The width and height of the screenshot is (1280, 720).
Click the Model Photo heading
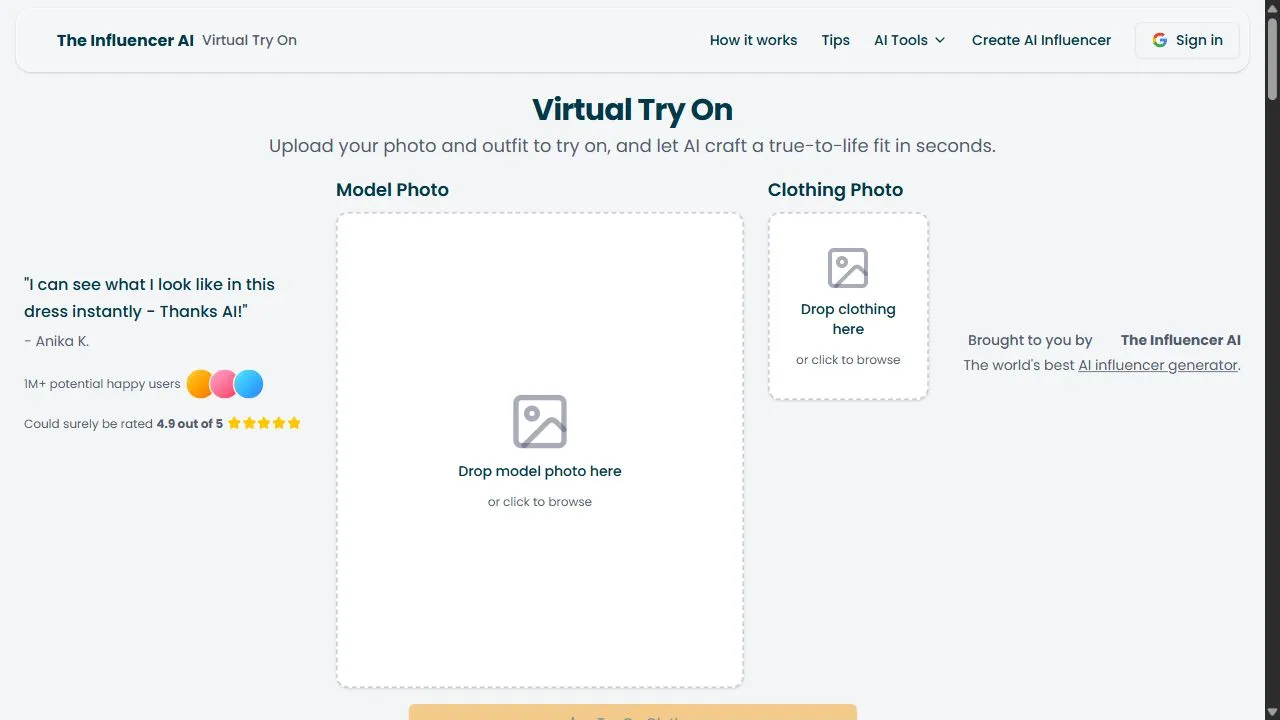392,190
